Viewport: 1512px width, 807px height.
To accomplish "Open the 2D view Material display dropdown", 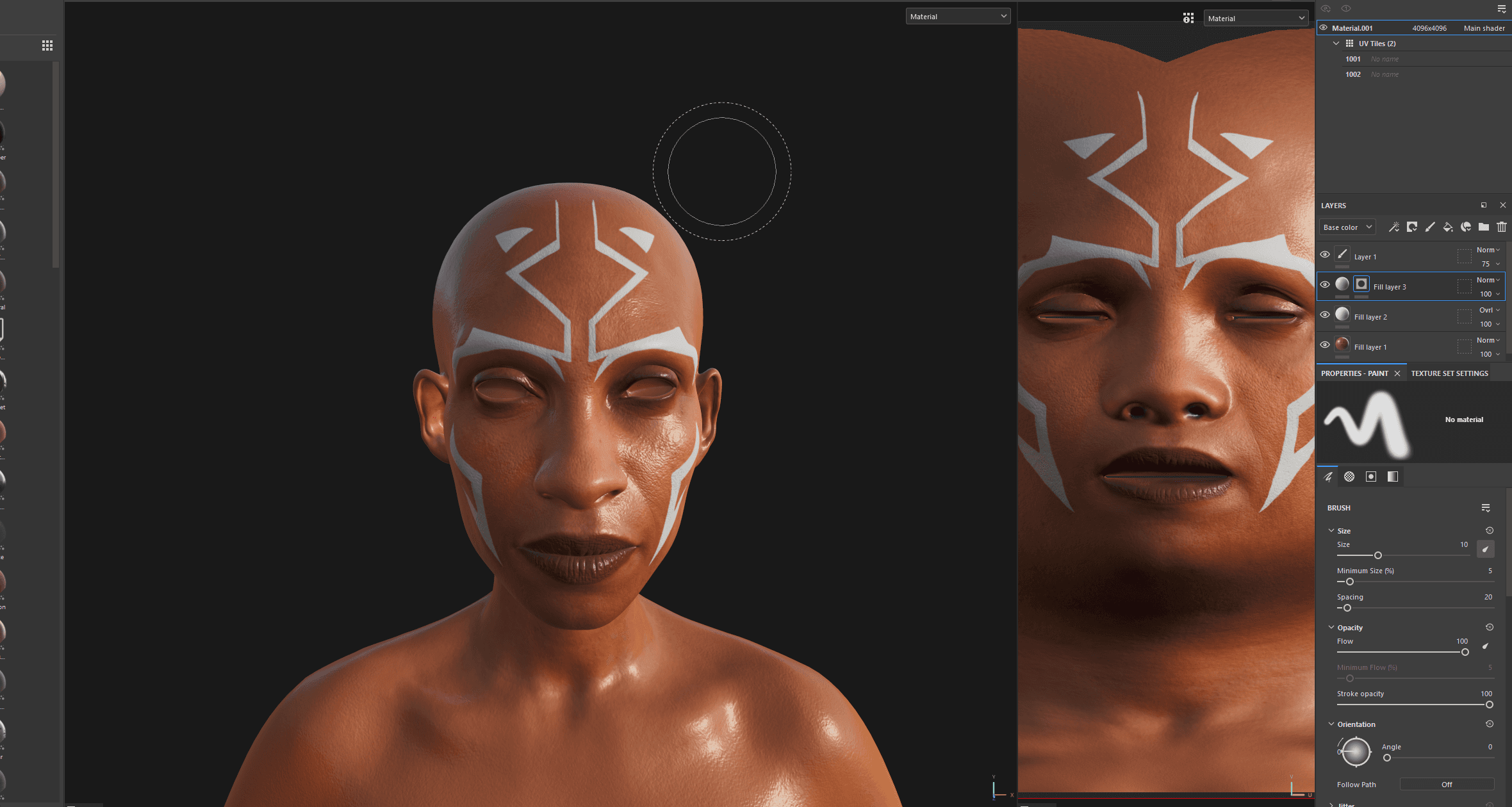I will [1256, 19].
